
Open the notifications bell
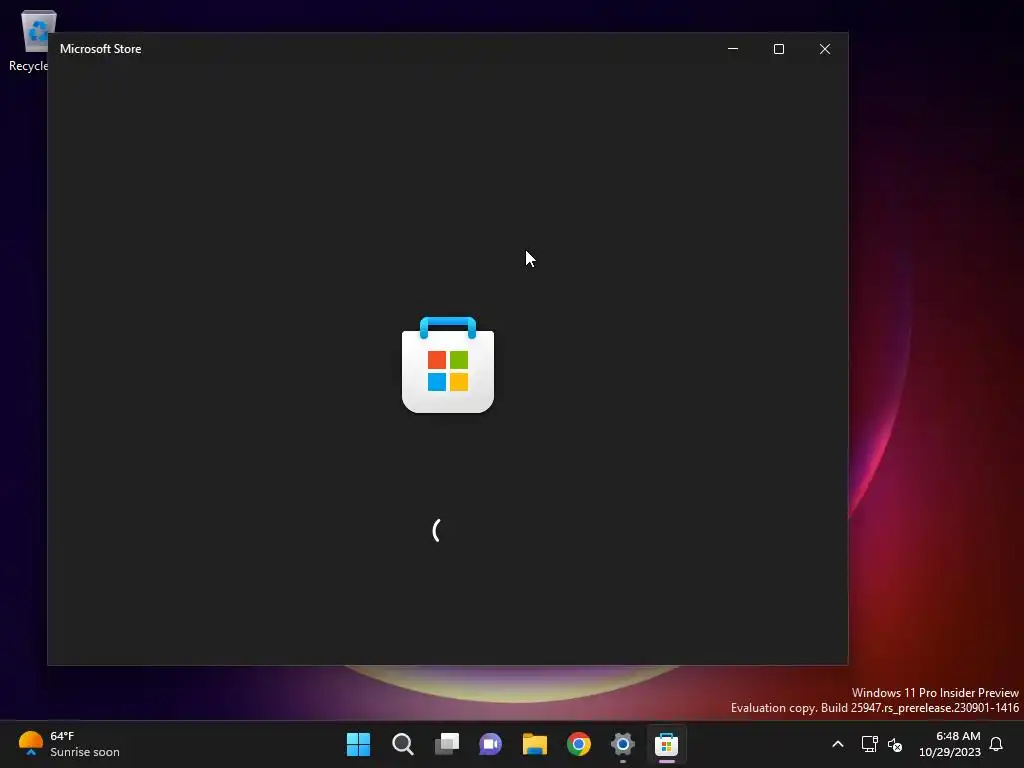click(x=996, y=744)
